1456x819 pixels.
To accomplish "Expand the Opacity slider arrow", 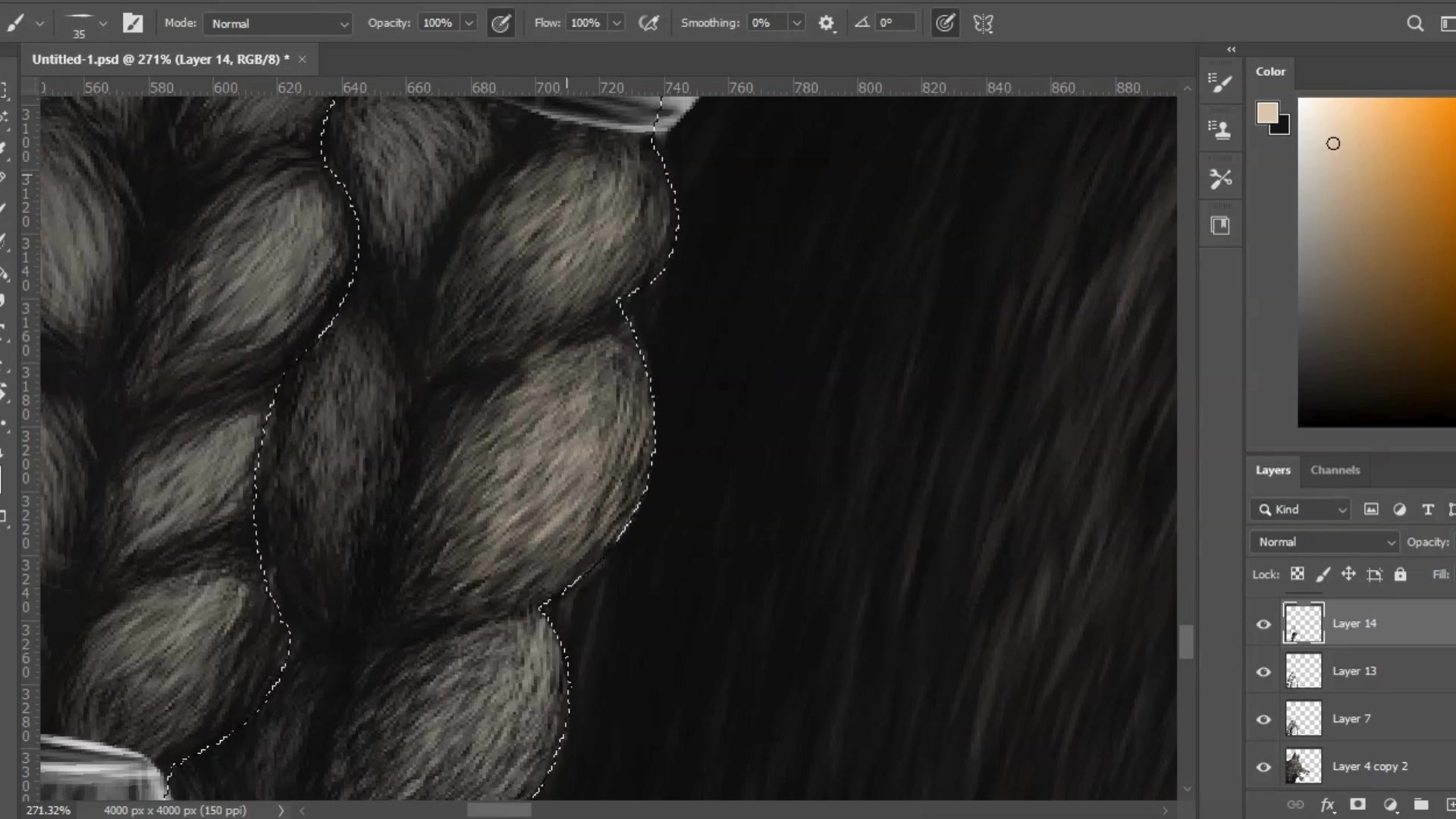I will (x=469, y=23).
